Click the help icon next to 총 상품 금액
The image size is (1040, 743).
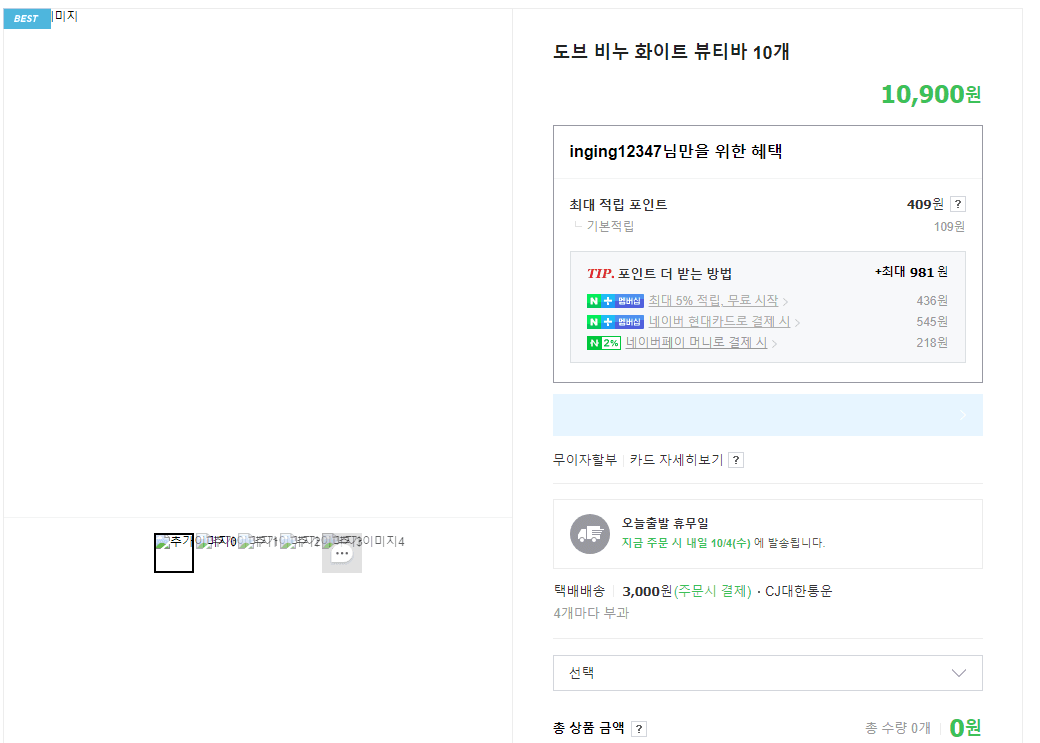(x=639, y=728)
